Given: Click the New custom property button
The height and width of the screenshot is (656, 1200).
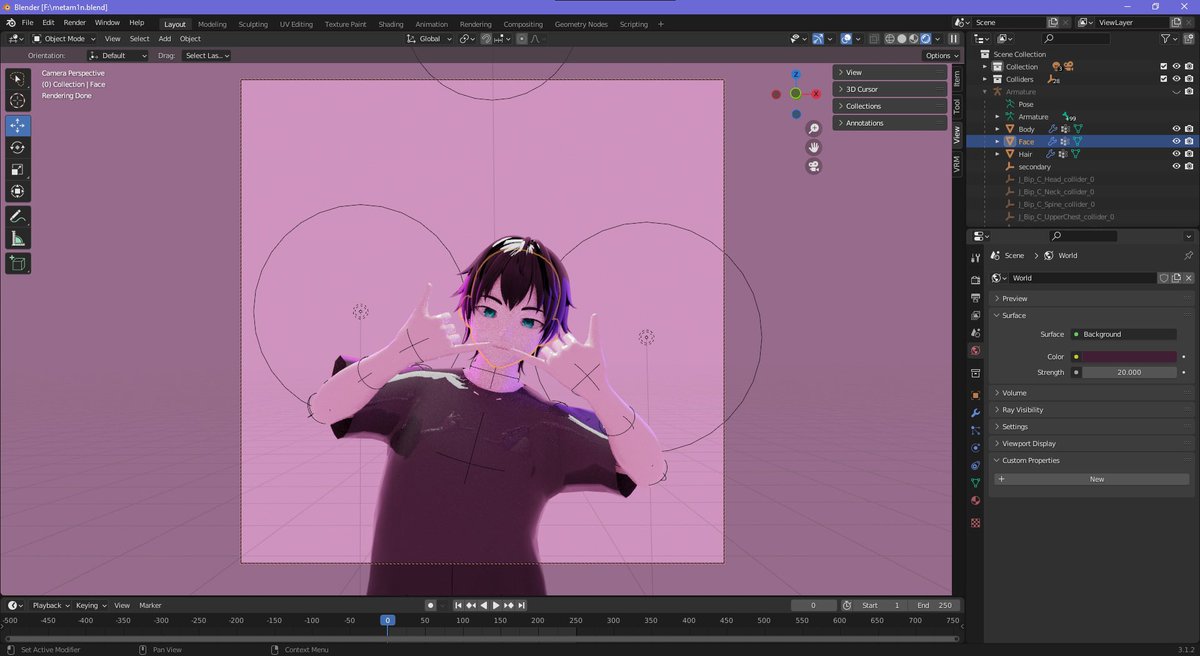Looking at the screenshot, I should (x=1092, y=479).
